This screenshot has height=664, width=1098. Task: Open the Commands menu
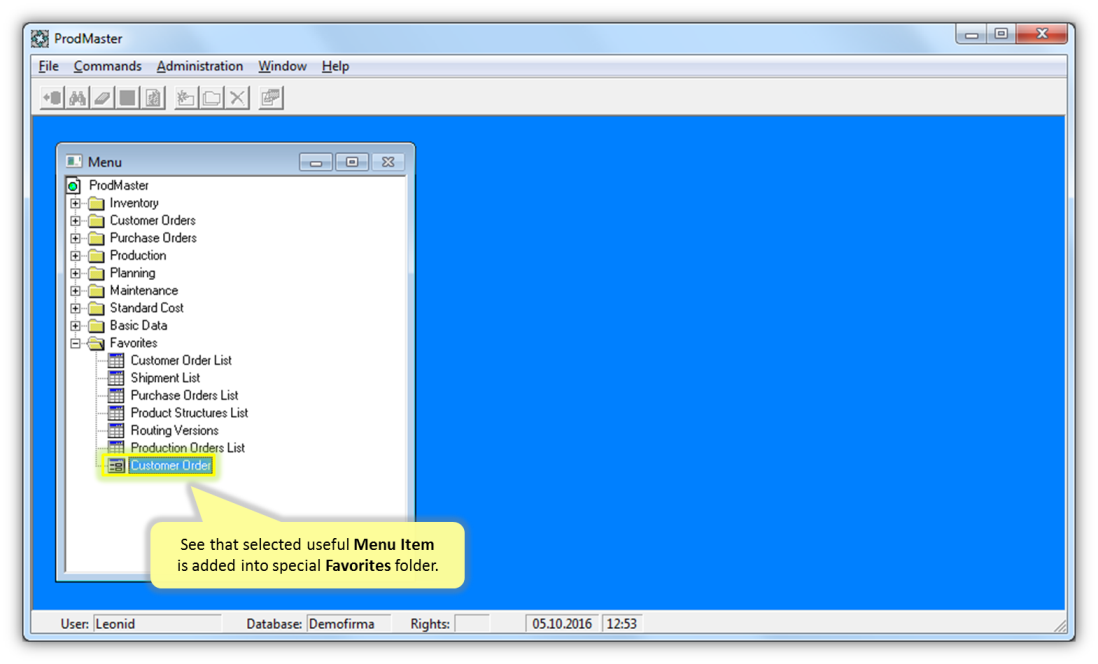[107, 67]
